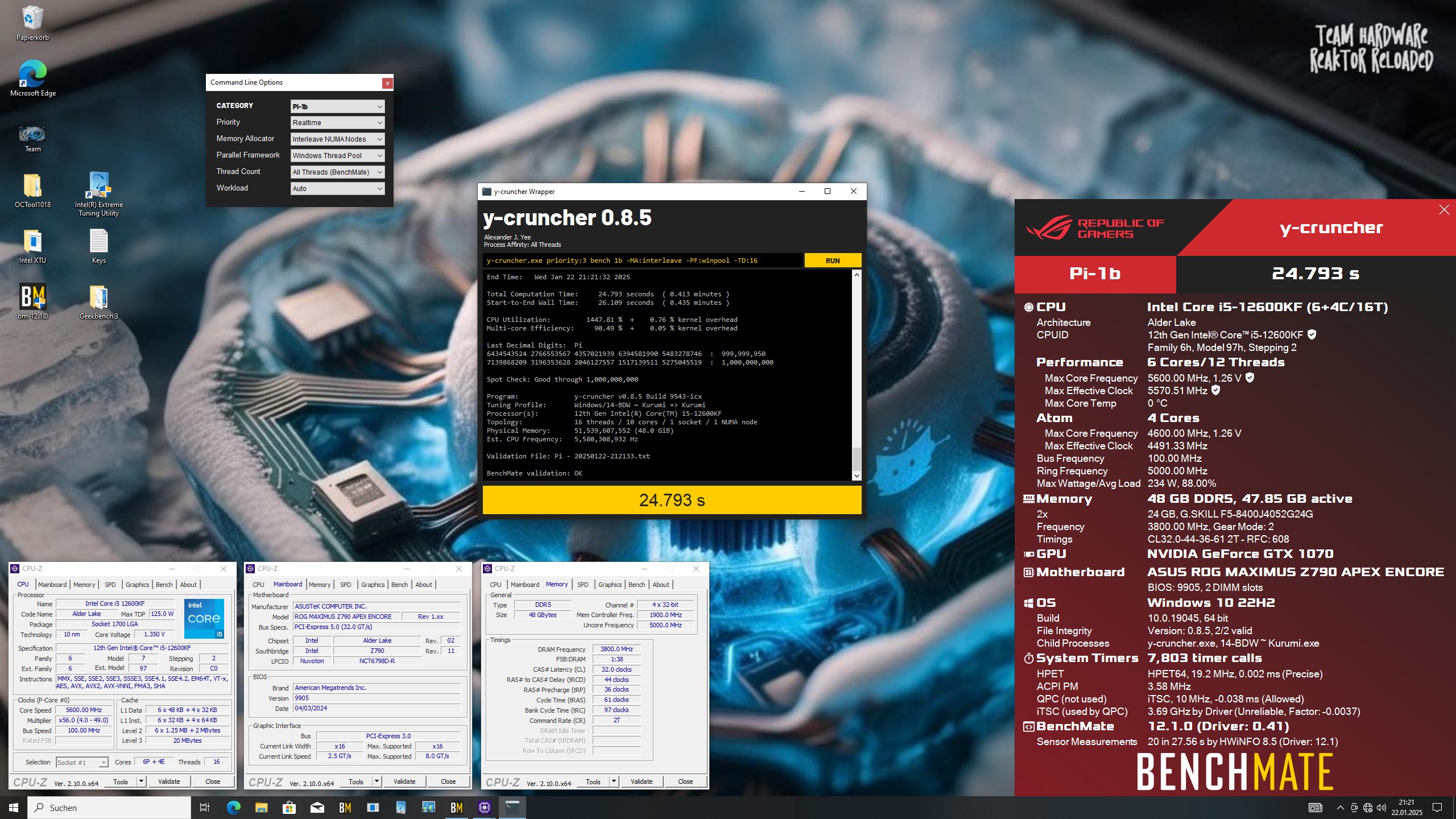Screen dimensions: 1456x819
Task: Open the Papierkorb recycle bin icon
Action: coord(32,23)
